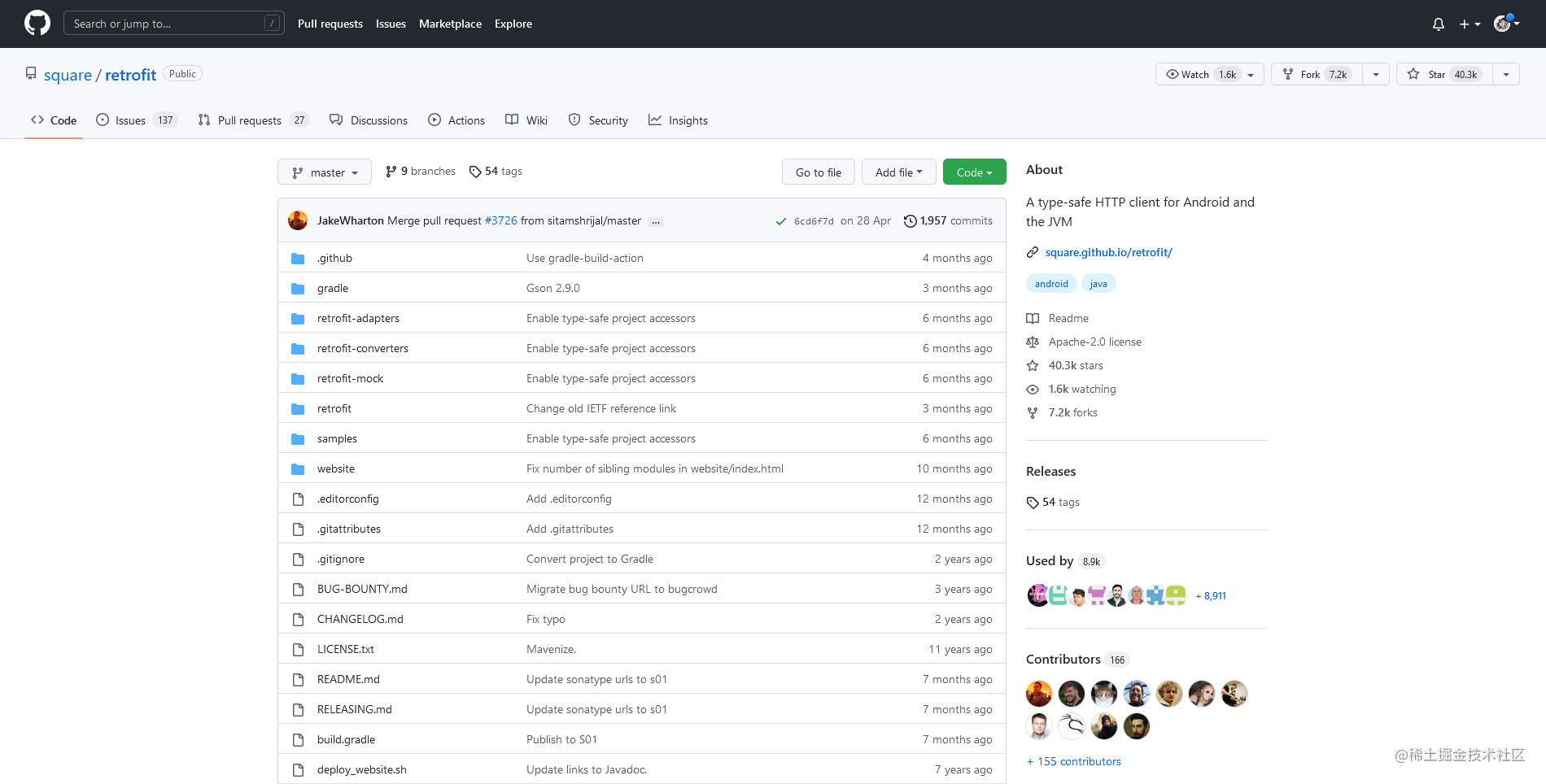The image size is (1546, 784).
Task: Open the website folder
Action: (x=336, y=468)
